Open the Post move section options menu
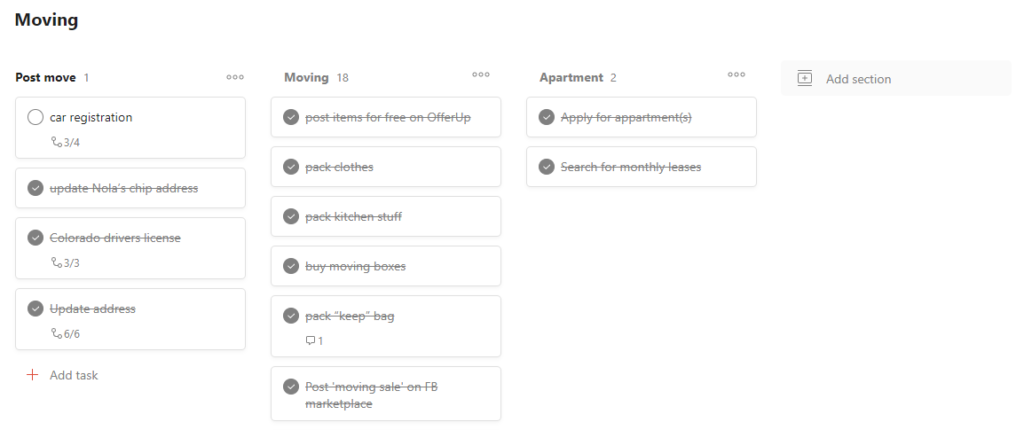 click(x=235, y=77)
